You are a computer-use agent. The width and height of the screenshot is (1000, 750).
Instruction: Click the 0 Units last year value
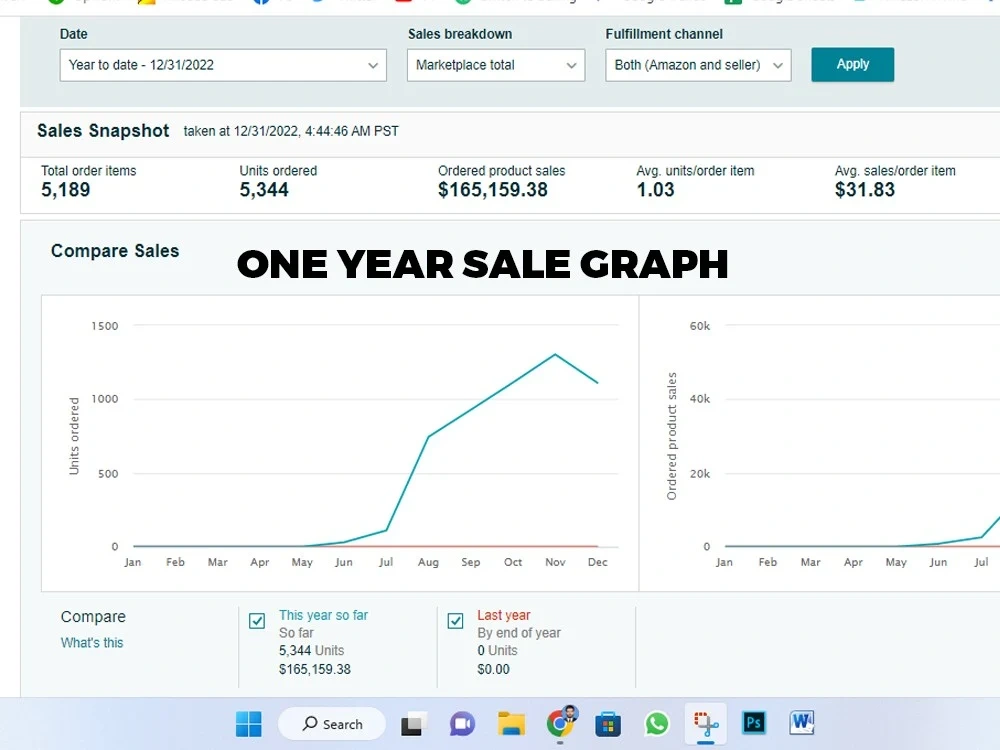pos(497,651)
